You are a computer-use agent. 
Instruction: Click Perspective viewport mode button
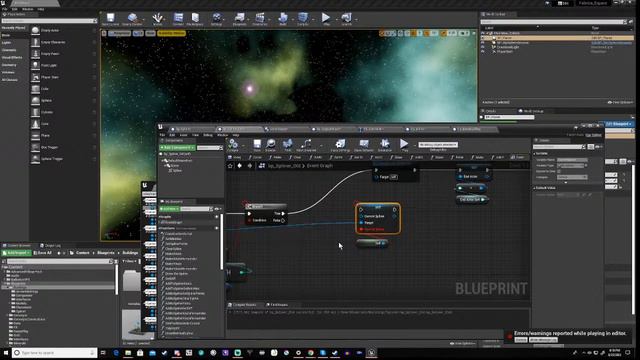coord(120,33)
